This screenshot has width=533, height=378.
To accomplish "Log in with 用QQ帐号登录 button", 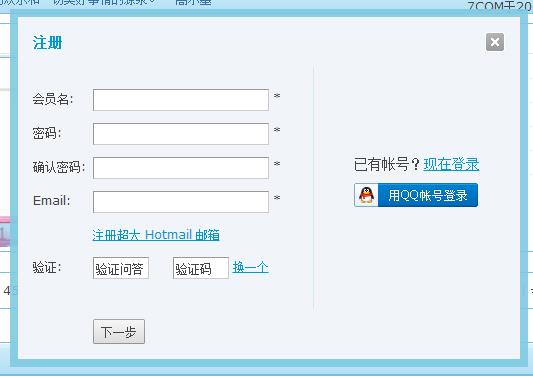I will [416, 195].
